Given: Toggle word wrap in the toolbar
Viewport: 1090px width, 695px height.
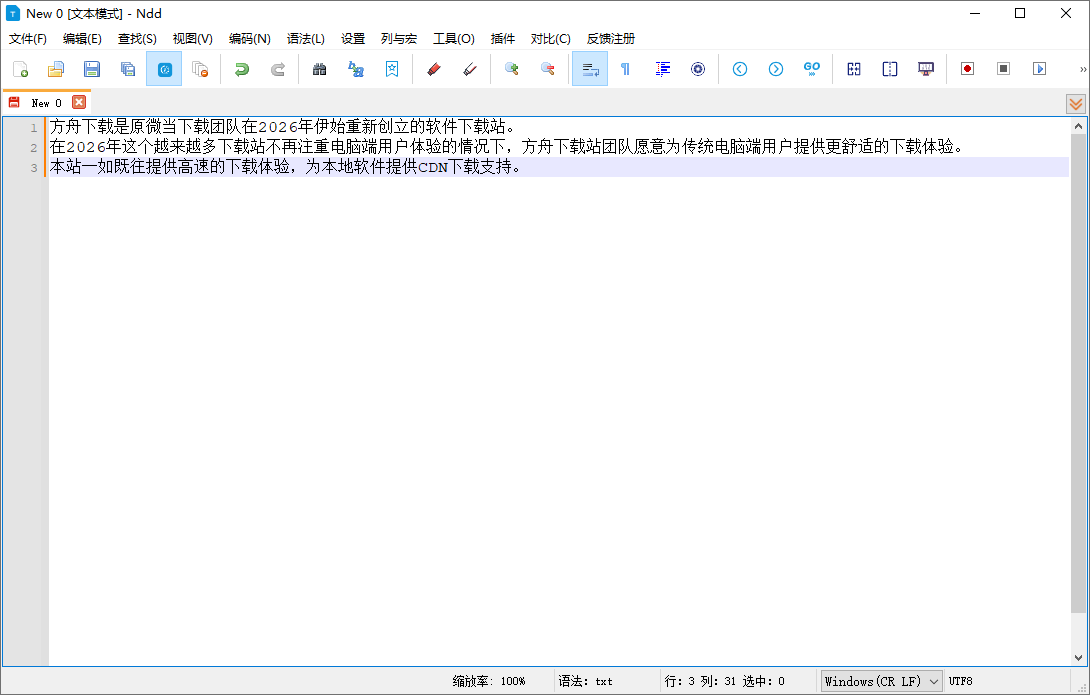Looking at the screenshot, I should pyautogui.click(x=589, y=69).
